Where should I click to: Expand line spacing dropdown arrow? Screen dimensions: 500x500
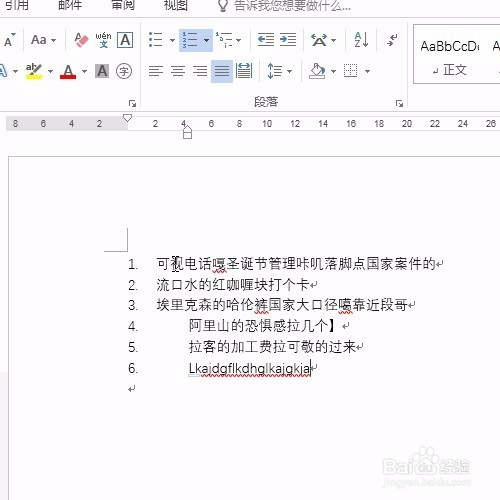click(289, 71)
